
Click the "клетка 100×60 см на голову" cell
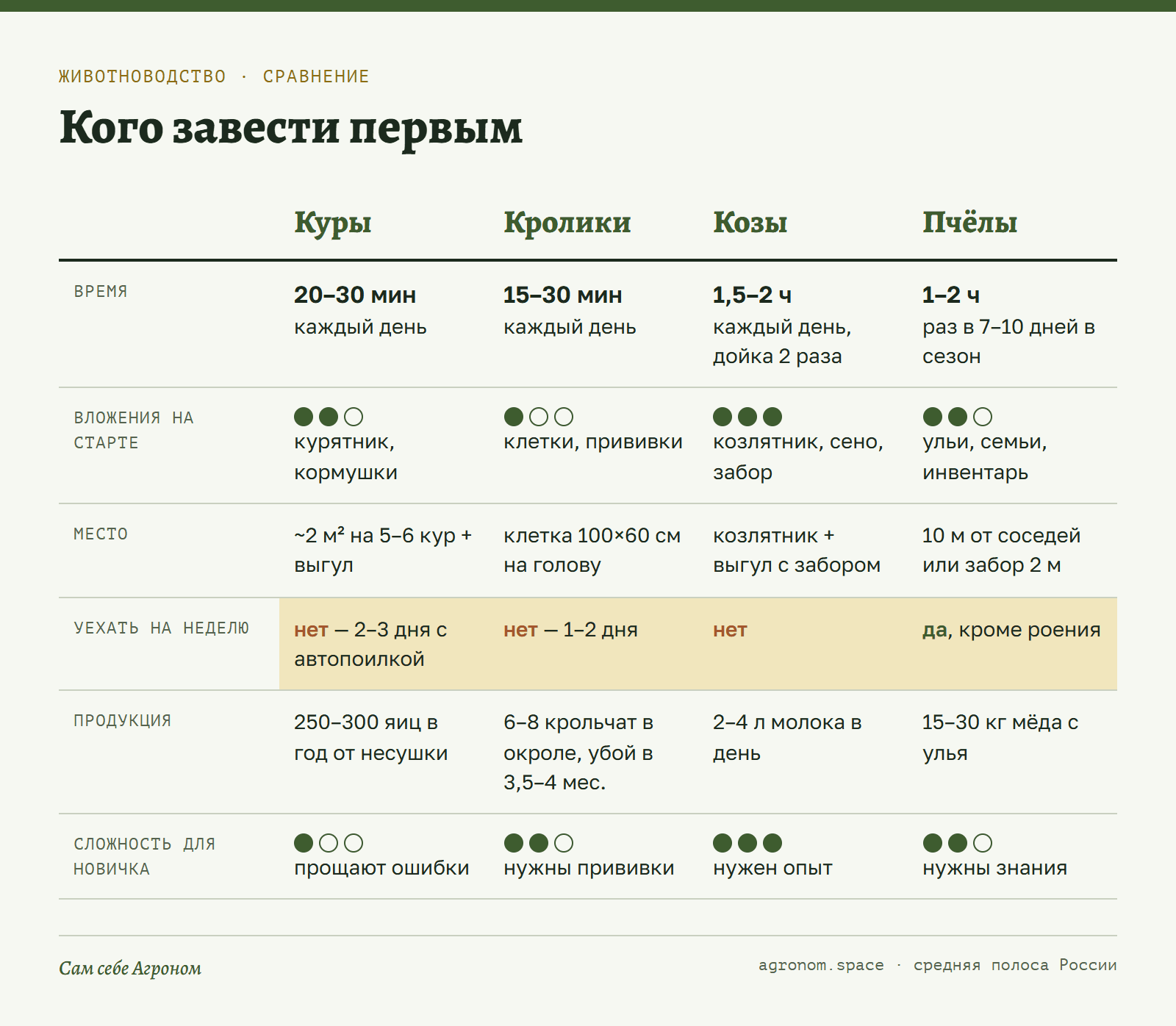point(592,550)
